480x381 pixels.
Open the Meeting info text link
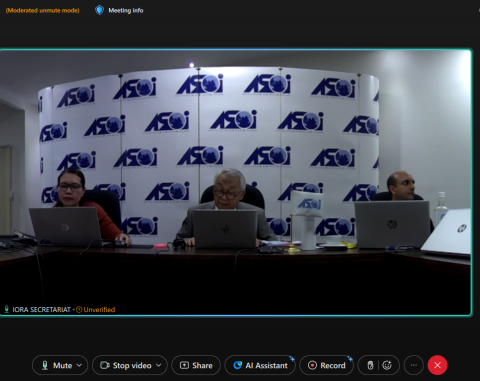126,10
